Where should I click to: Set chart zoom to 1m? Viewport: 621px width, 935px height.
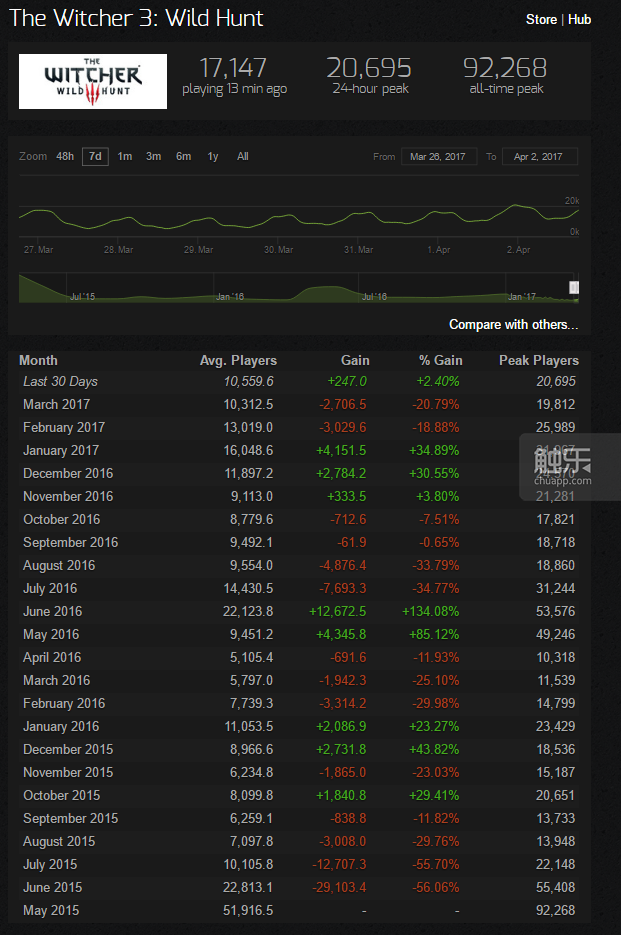pos(125,156)
